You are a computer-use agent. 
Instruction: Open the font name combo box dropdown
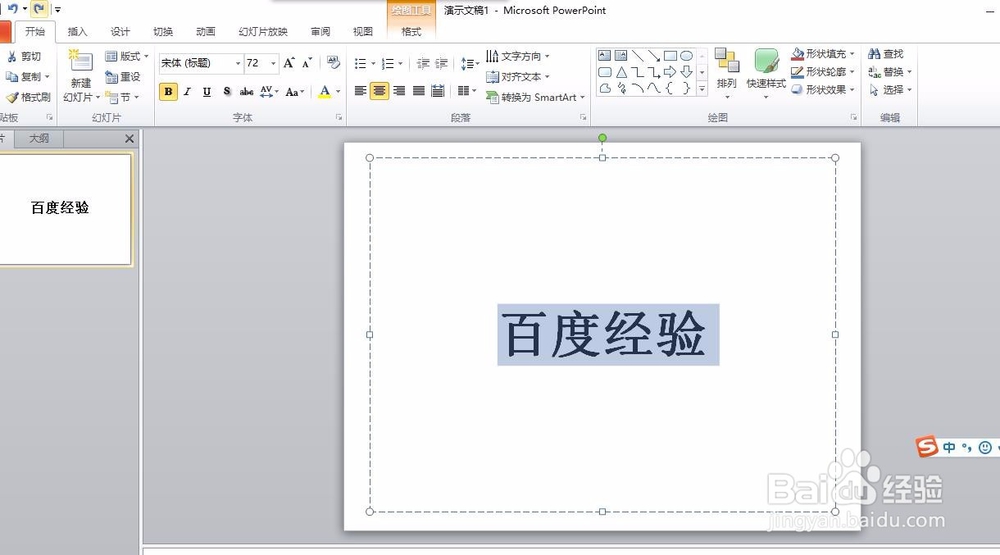point(238,63)
